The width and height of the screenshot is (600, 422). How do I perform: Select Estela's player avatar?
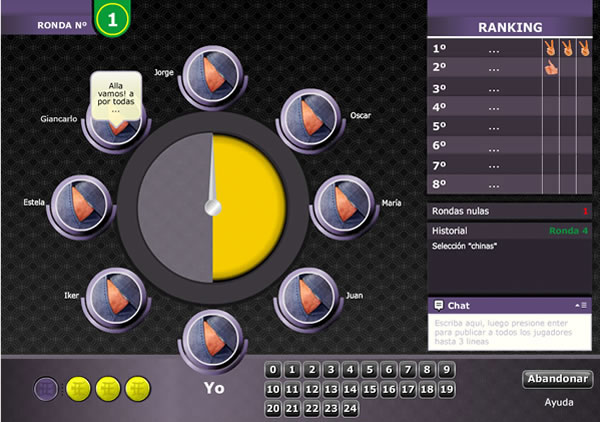(80, 204)
